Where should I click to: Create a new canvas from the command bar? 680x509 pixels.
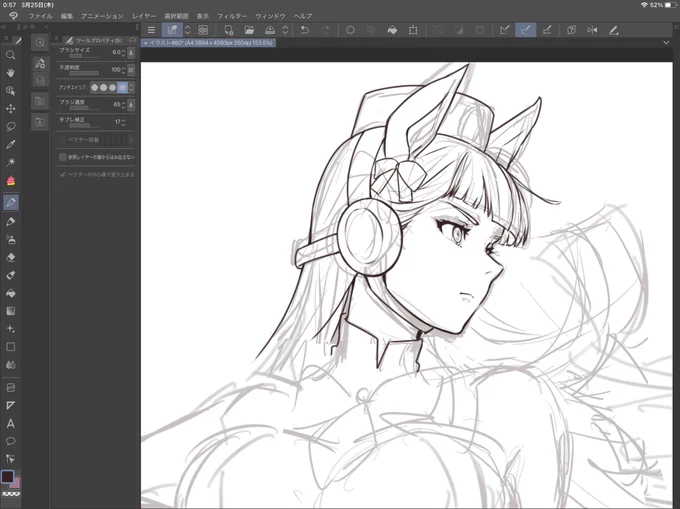[x=229, y=30]
